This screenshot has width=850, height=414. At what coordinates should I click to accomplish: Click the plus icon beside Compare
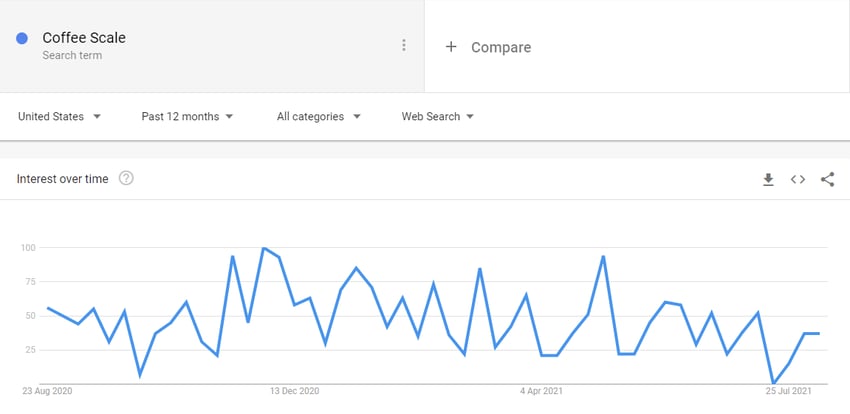pyautogui.click(x=450, y=47)
